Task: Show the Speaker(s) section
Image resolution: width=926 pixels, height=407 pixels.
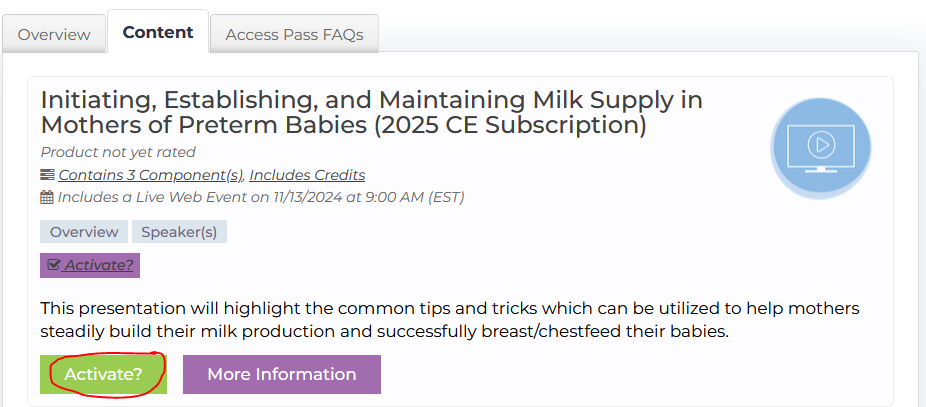Action: tap(179, 232)
